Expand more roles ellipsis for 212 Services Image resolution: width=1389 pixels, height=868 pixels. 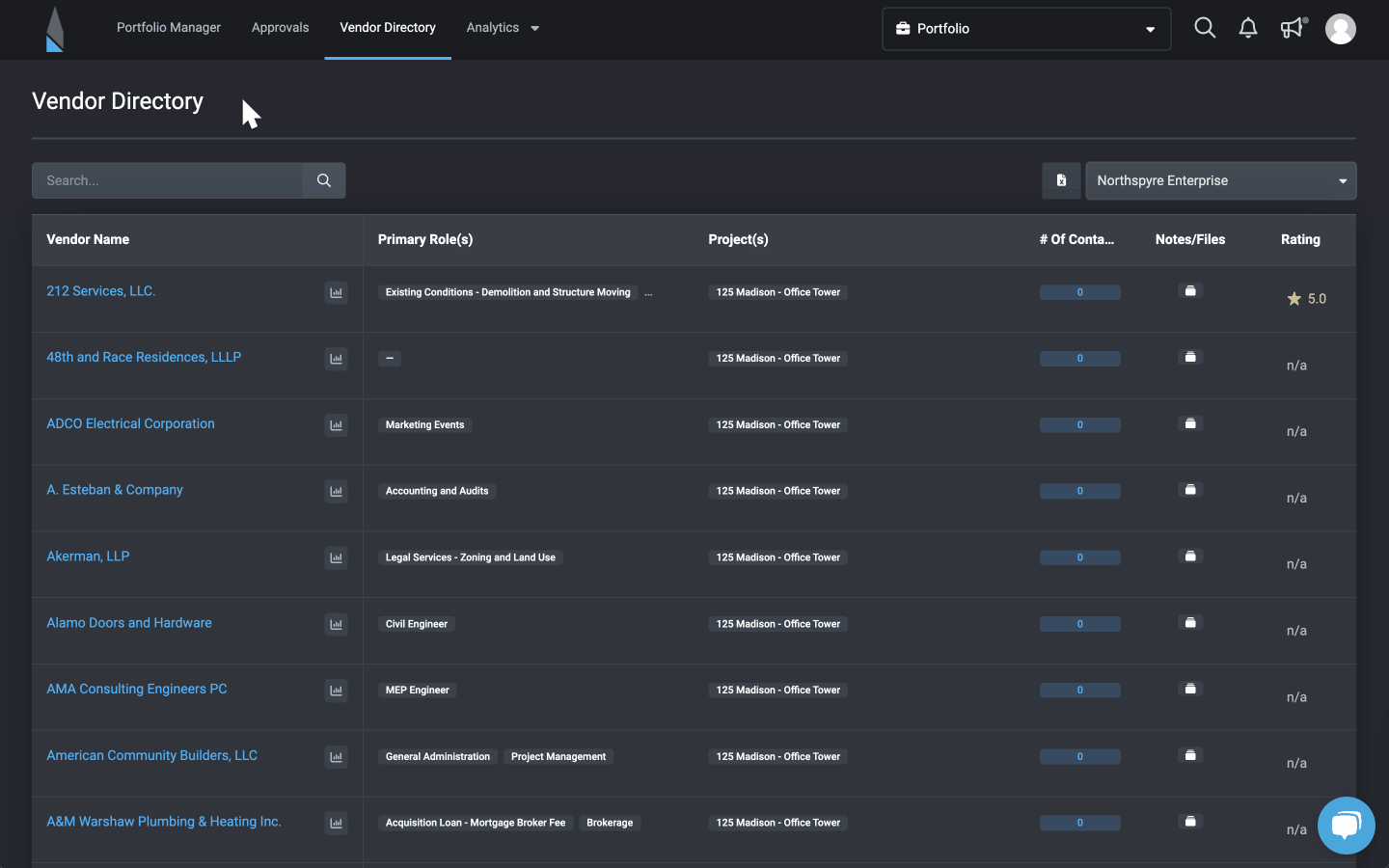(648, 292)
